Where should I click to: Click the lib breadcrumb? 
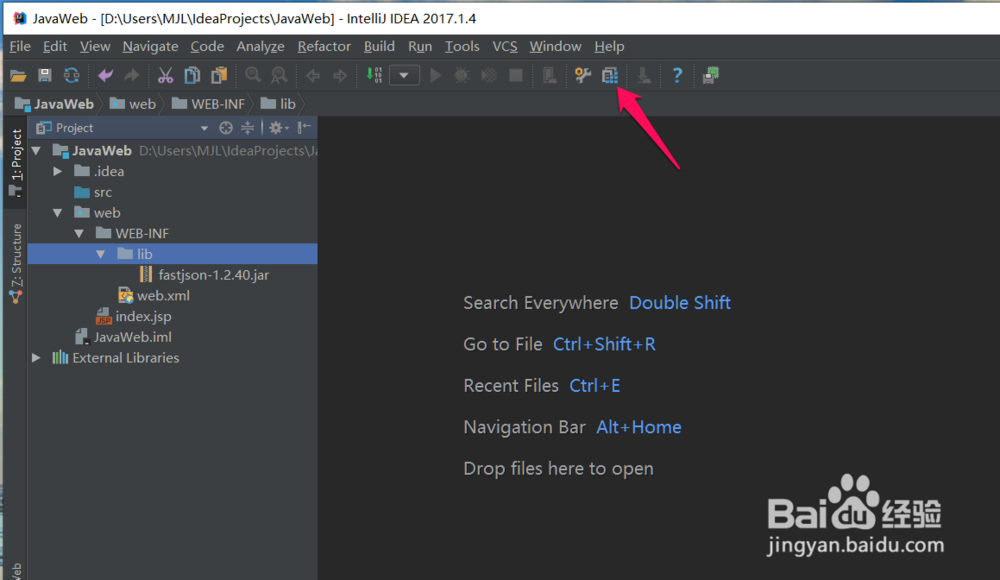[278, 104]
